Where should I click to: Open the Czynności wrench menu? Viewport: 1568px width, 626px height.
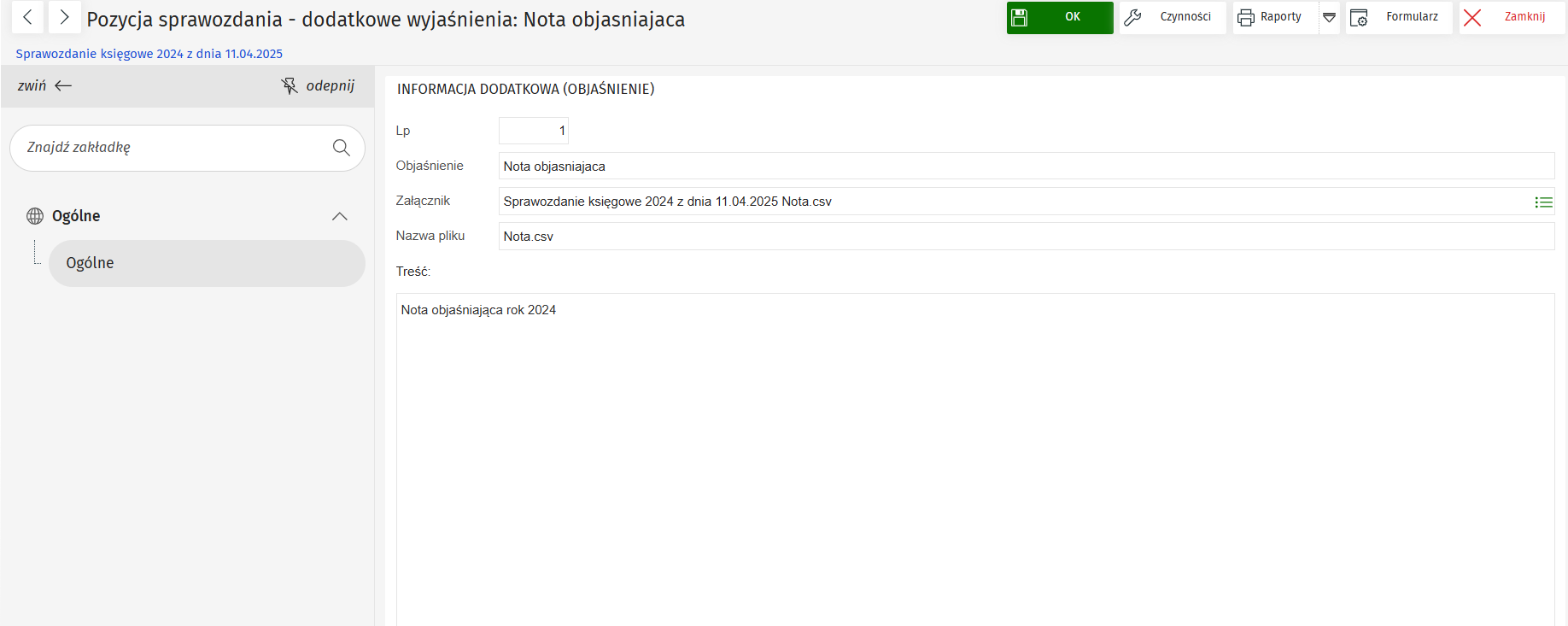click(1172, 17)
